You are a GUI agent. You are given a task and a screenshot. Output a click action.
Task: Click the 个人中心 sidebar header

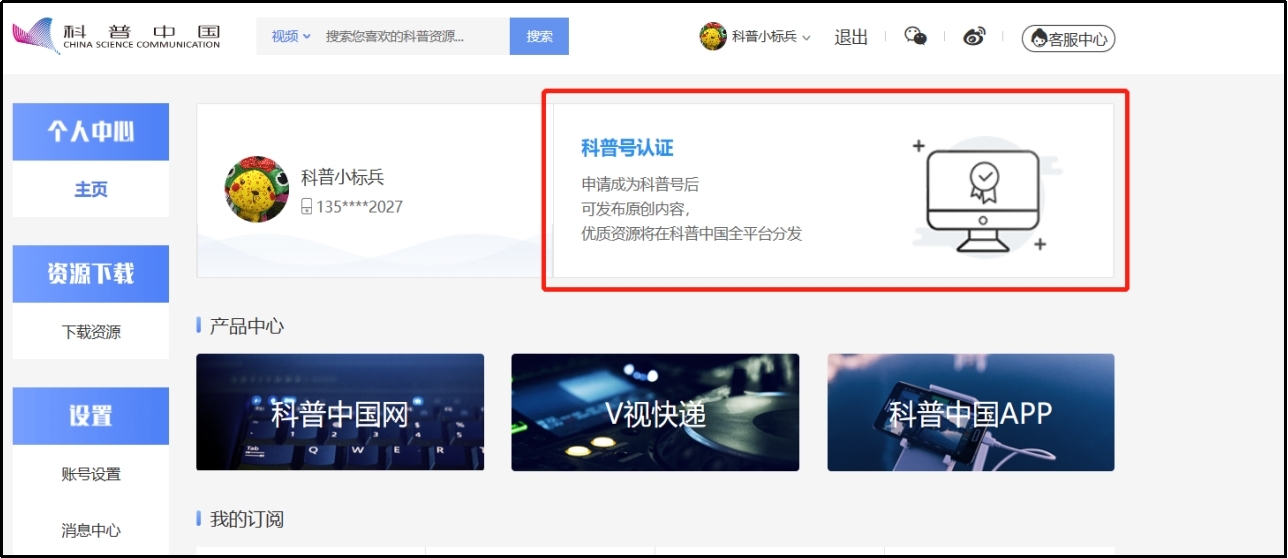tap(91, 131)
